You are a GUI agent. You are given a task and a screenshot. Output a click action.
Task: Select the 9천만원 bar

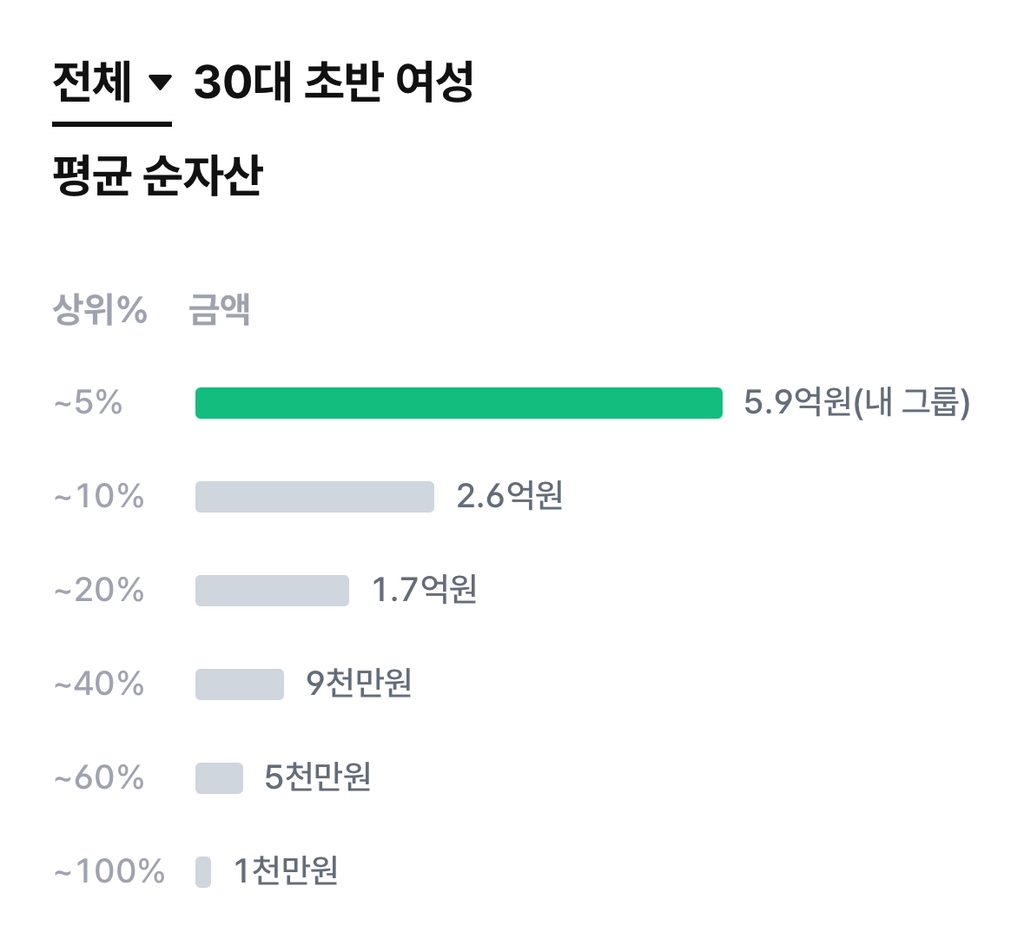(239, 685)
